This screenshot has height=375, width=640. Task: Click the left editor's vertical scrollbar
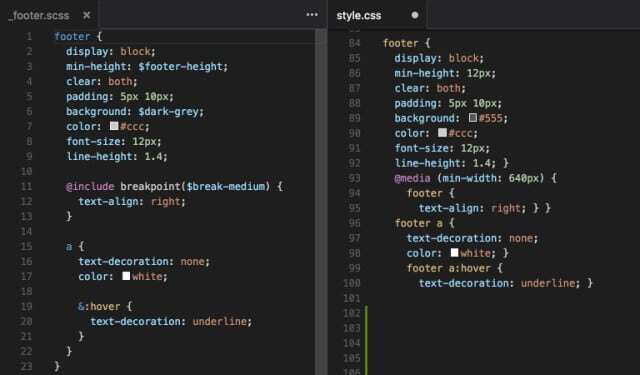pyautogui.click(x=321, y=202)
